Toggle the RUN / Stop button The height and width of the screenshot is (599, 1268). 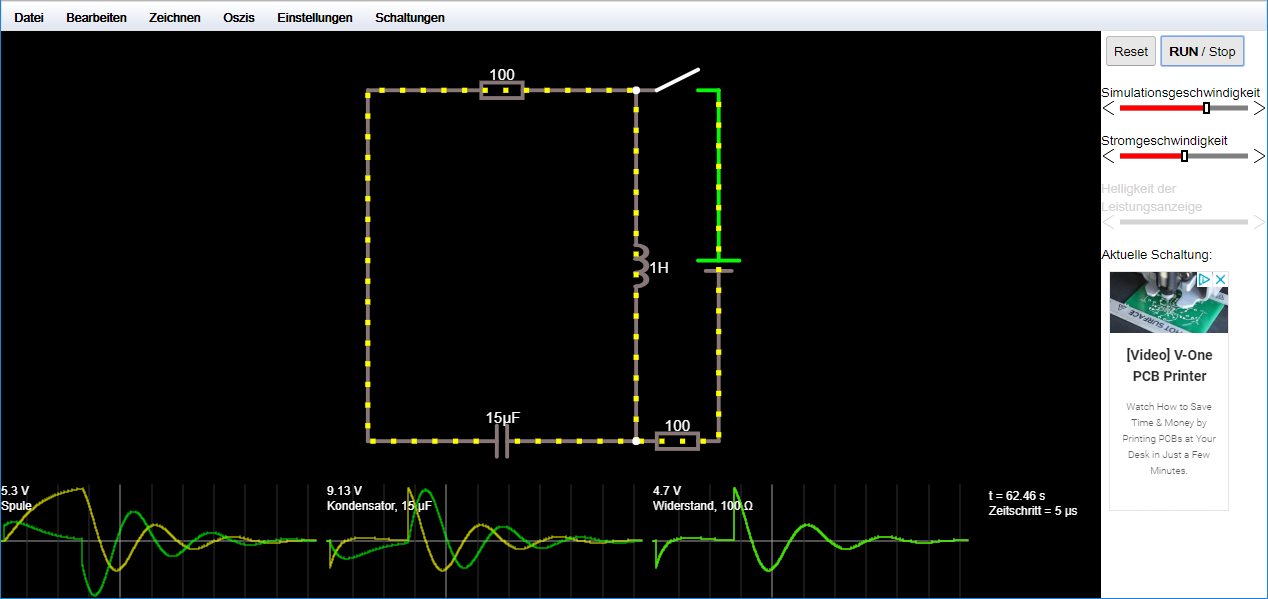1202,51
